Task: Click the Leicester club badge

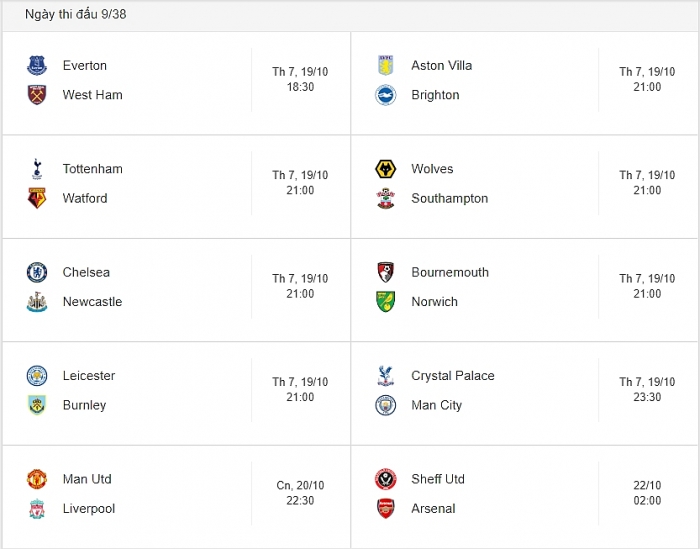Action: tap(37, 376)
